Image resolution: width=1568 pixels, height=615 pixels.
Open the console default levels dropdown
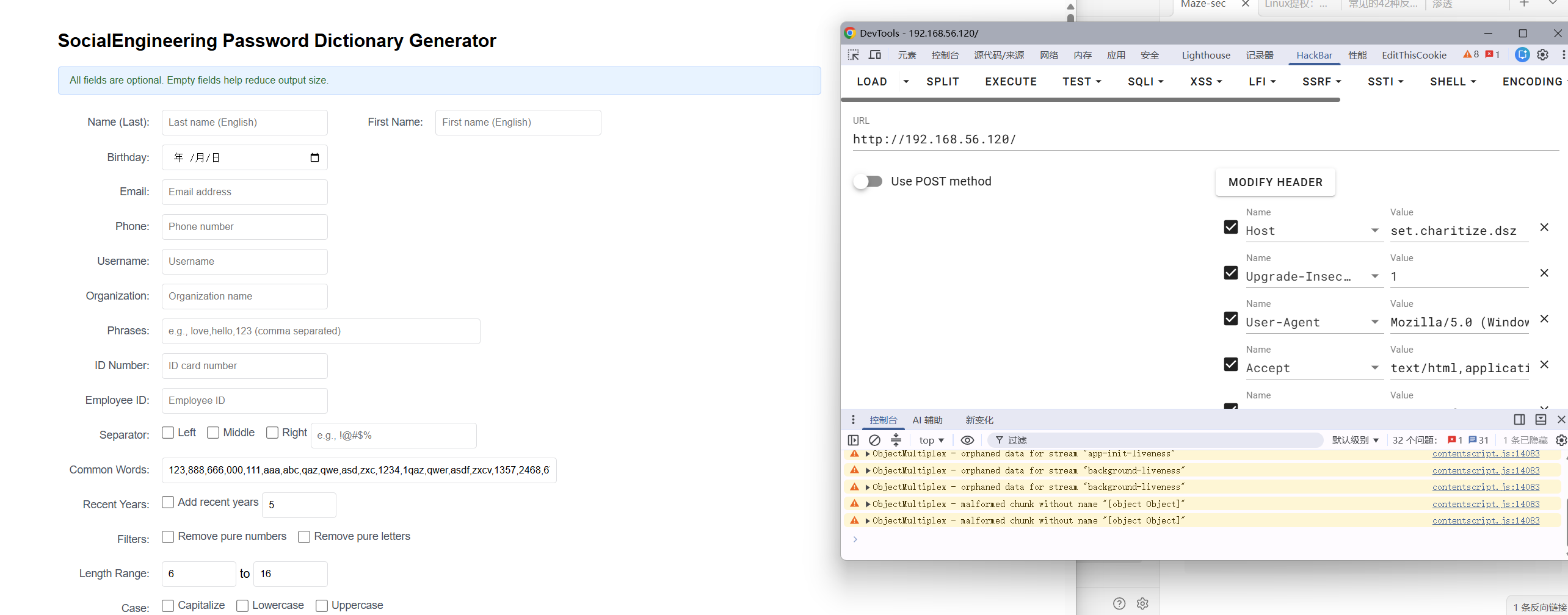(x=1355, y=440)
